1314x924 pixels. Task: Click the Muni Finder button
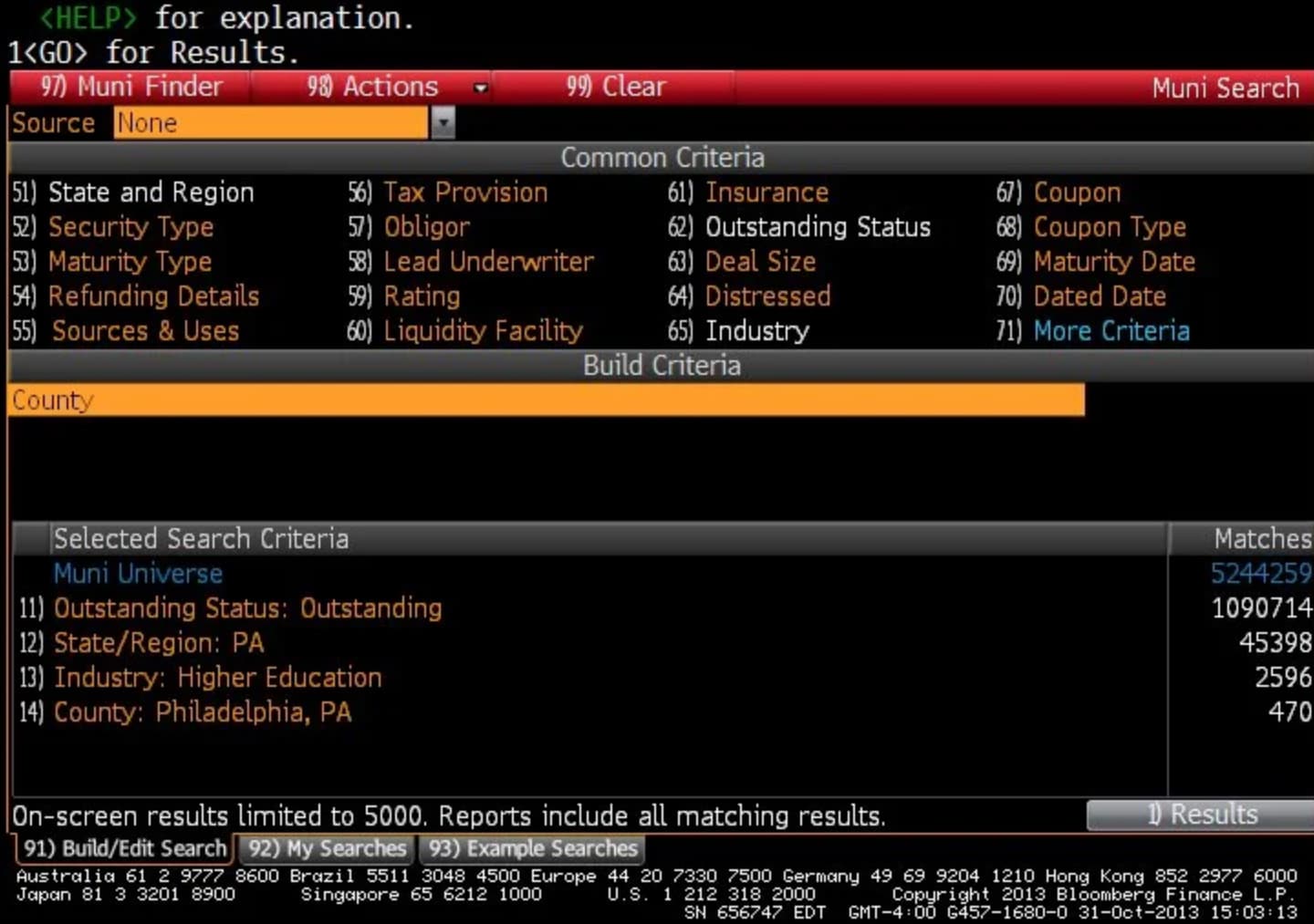click(131, 87)
